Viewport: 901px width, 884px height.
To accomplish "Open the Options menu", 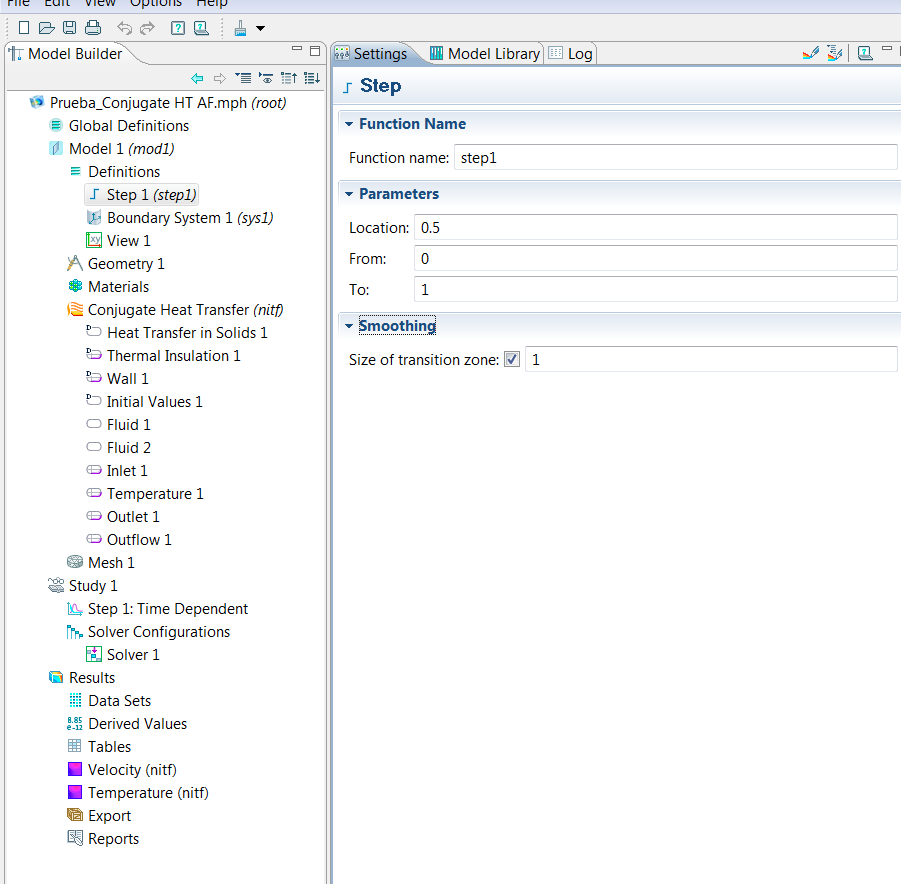I will tap(156, 4).
